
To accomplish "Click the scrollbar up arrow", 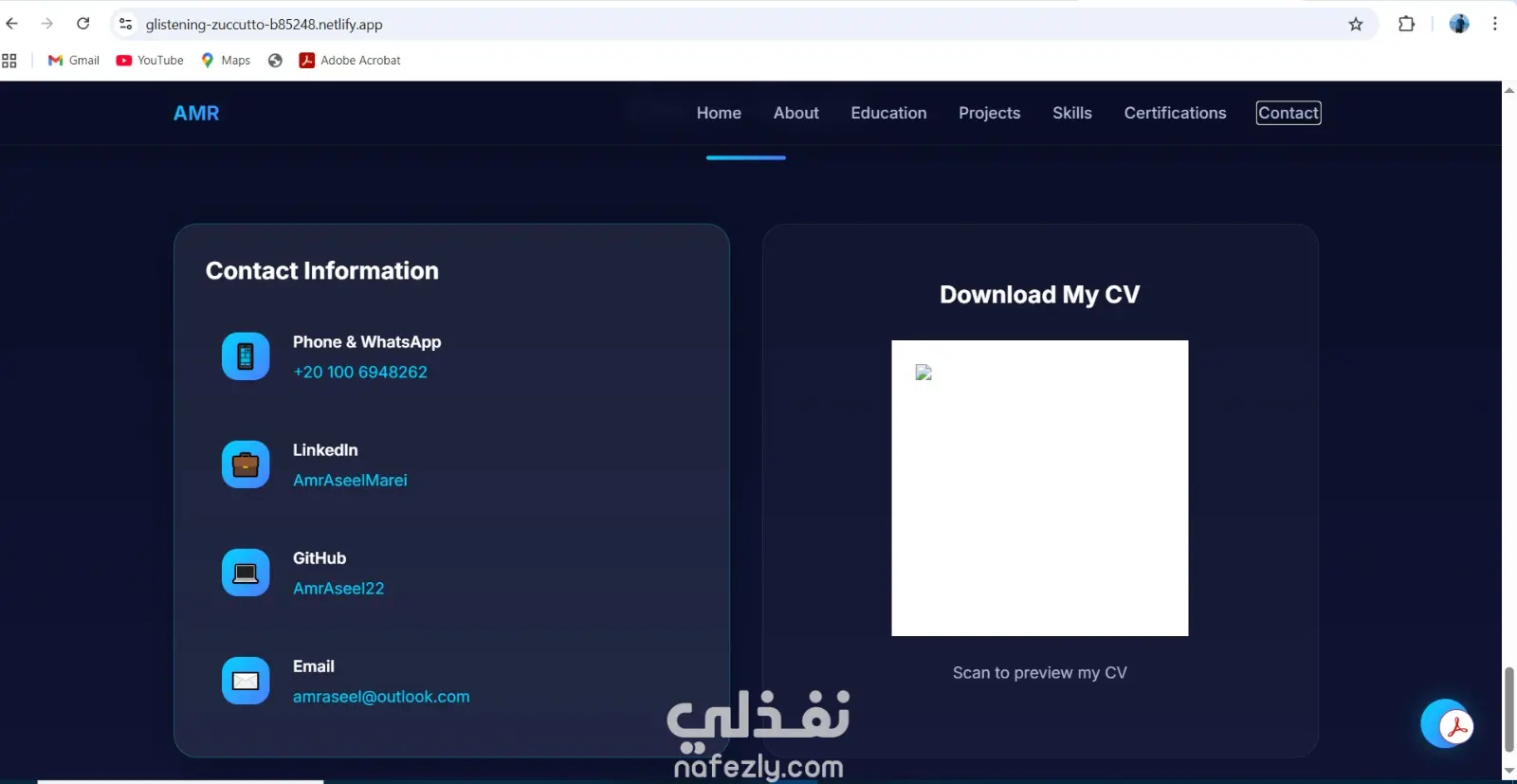I will (x=1508, y=90).
